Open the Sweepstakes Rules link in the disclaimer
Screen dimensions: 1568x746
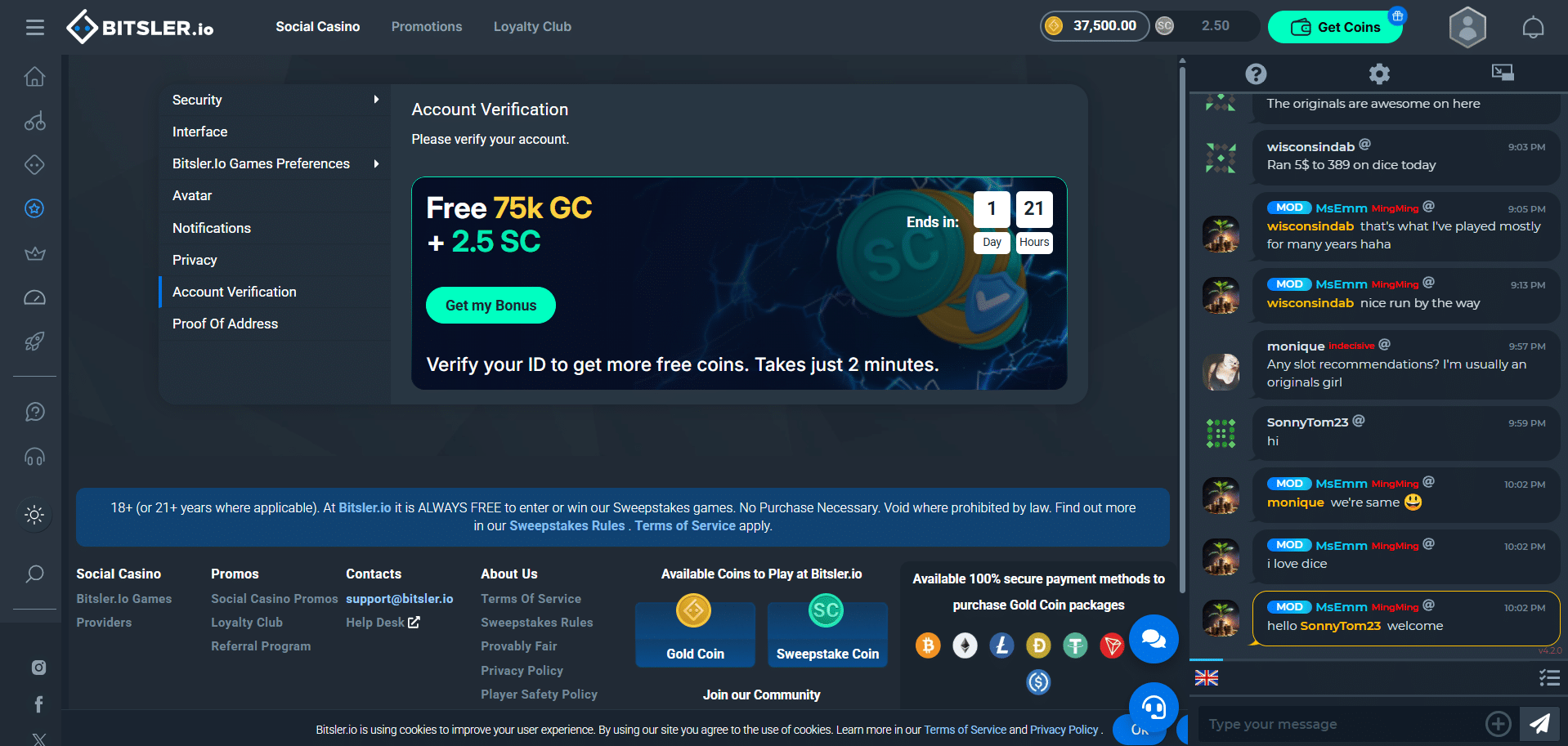click(567, 525)
